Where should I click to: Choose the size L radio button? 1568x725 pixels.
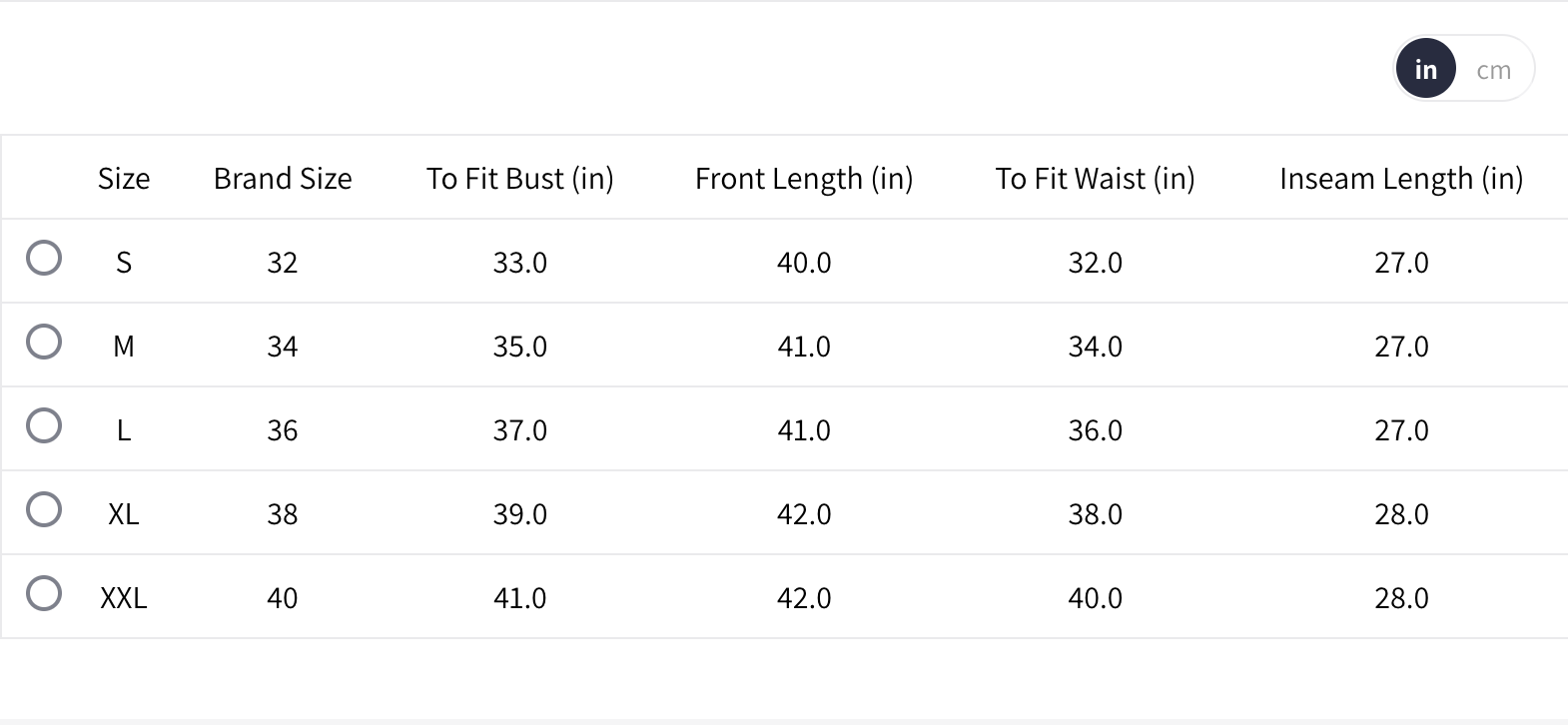tap(44, 425)
